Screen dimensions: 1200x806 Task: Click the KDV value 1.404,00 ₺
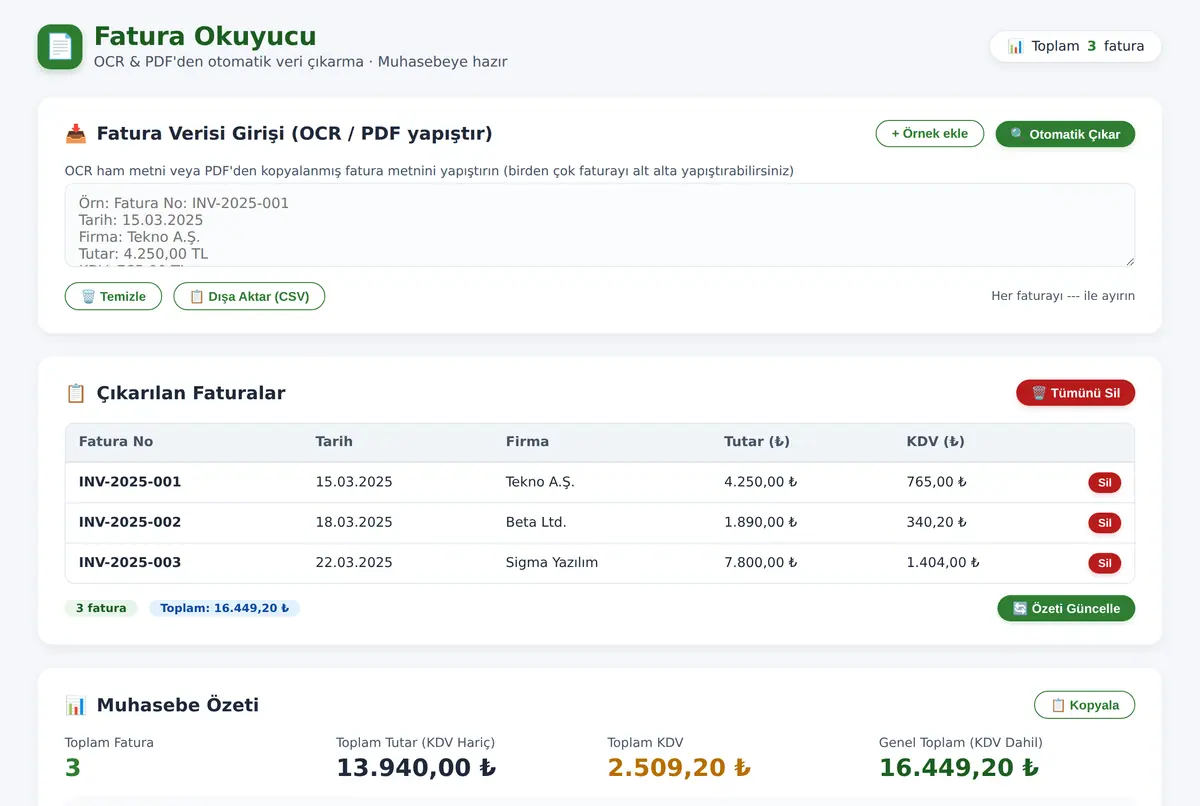point(943,562)
